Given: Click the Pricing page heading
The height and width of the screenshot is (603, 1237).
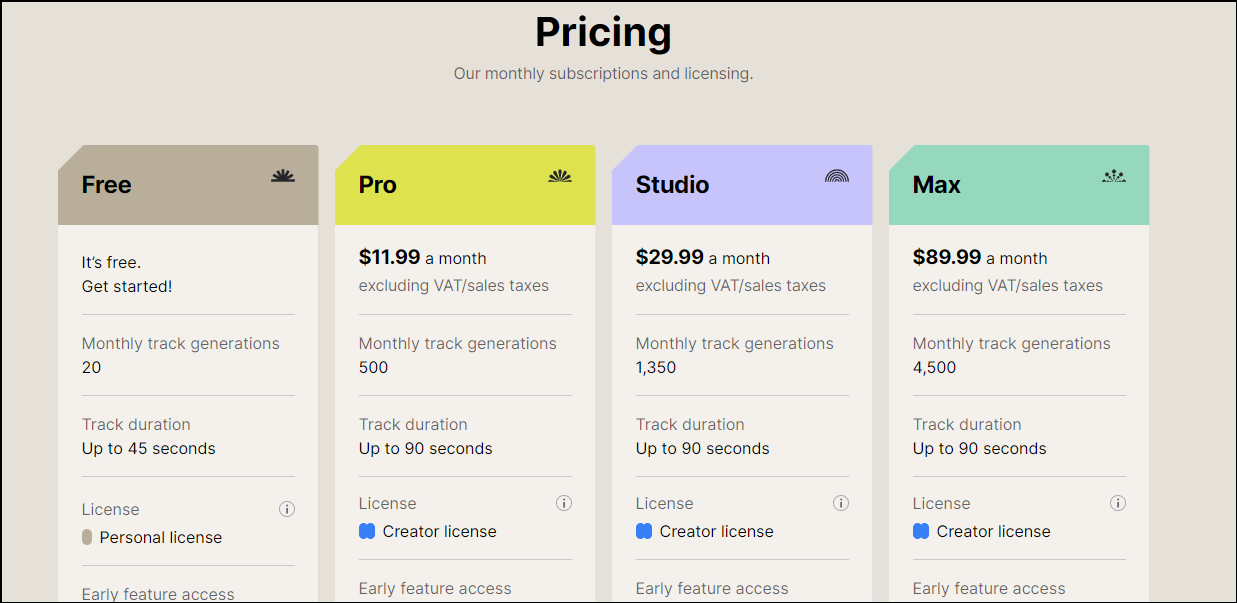Looking at the screenshot, I should point(603,32).
